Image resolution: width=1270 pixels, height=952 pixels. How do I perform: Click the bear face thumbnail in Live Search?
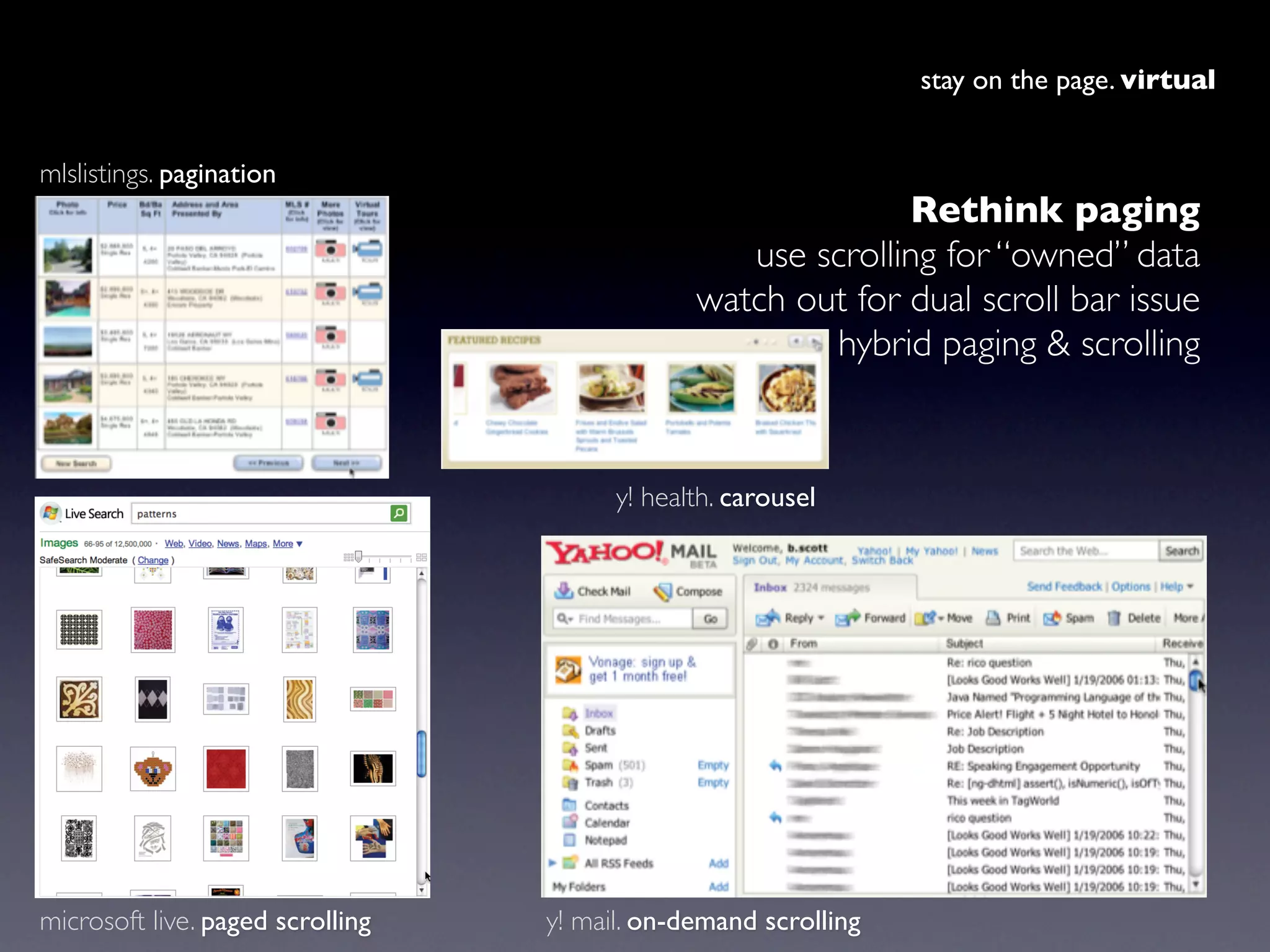click(153, 769)
